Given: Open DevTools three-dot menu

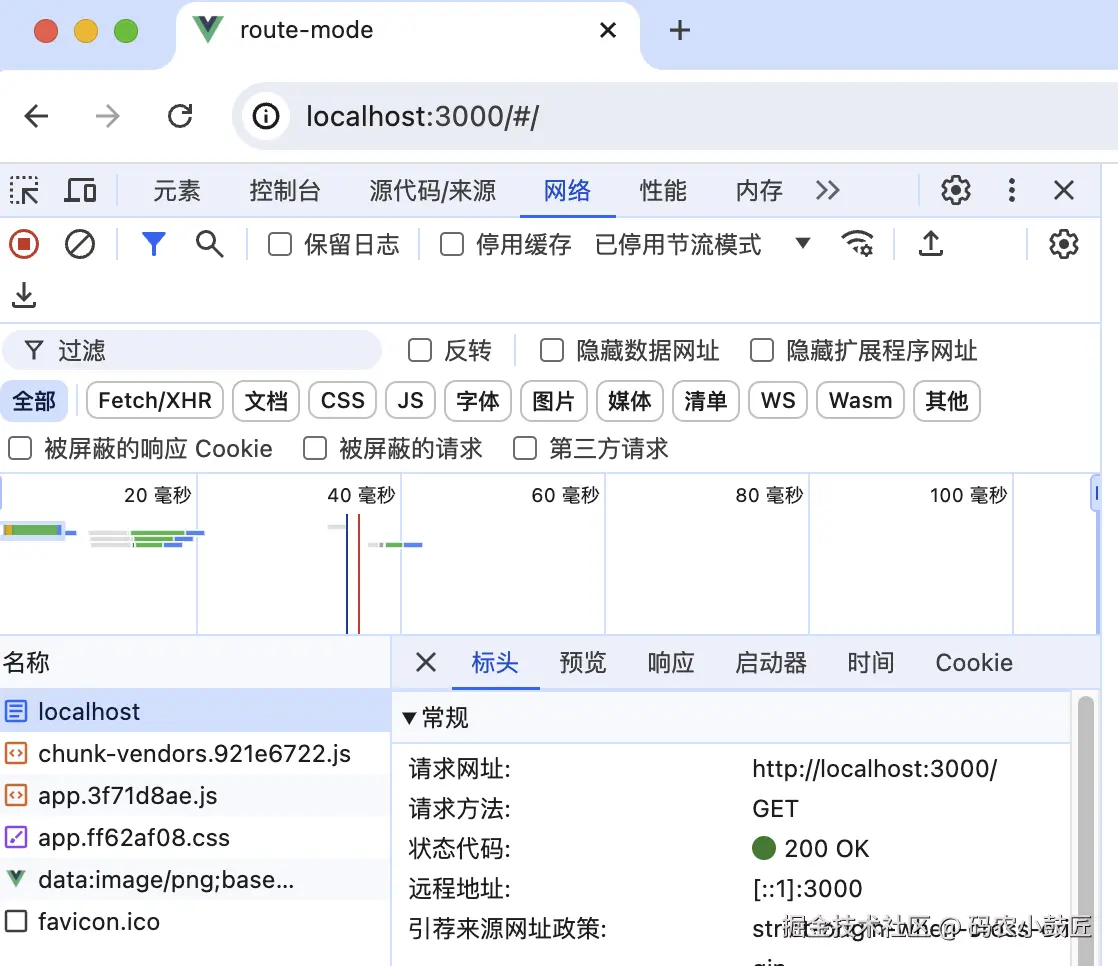Looking at the screenshot, I should (1012, 190).
